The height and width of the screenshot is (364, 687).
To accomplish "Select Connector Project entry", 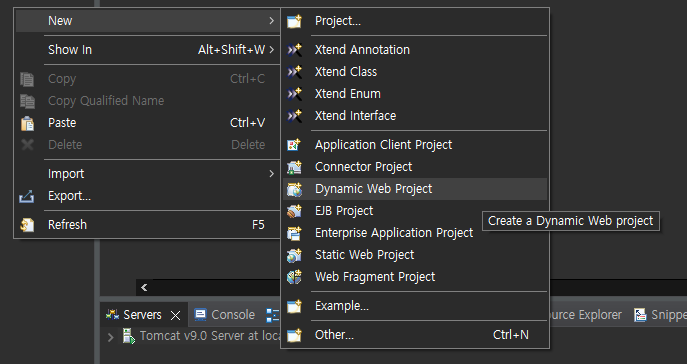I will pos(415,167).
